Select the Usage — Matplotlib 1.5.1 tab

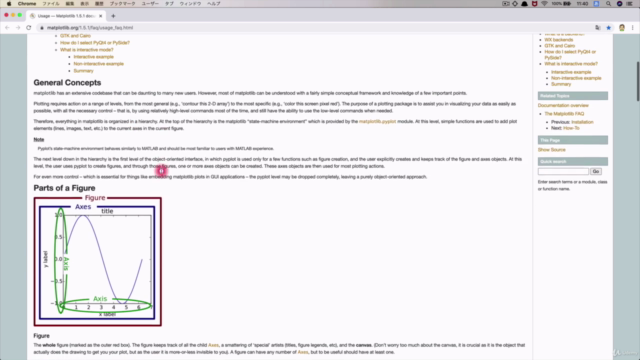pyautogui.click(x=67, y=16)
